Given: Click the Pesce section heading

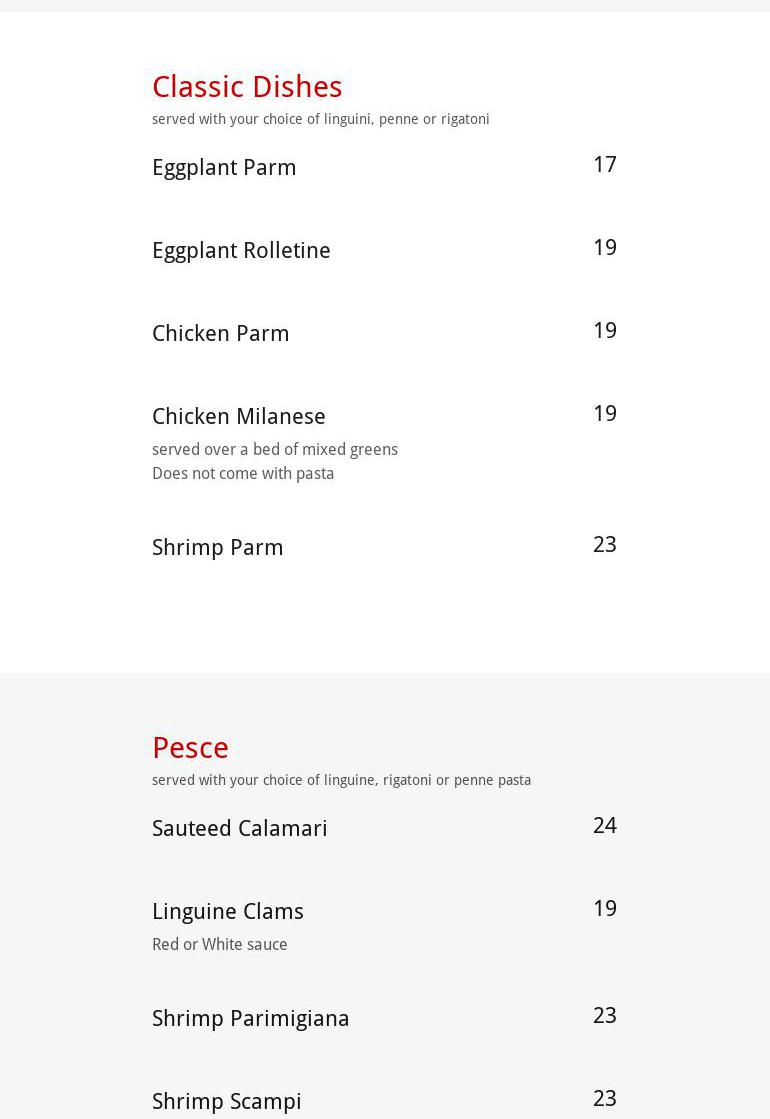Looking at the screenshot, I should click(190, 748).
